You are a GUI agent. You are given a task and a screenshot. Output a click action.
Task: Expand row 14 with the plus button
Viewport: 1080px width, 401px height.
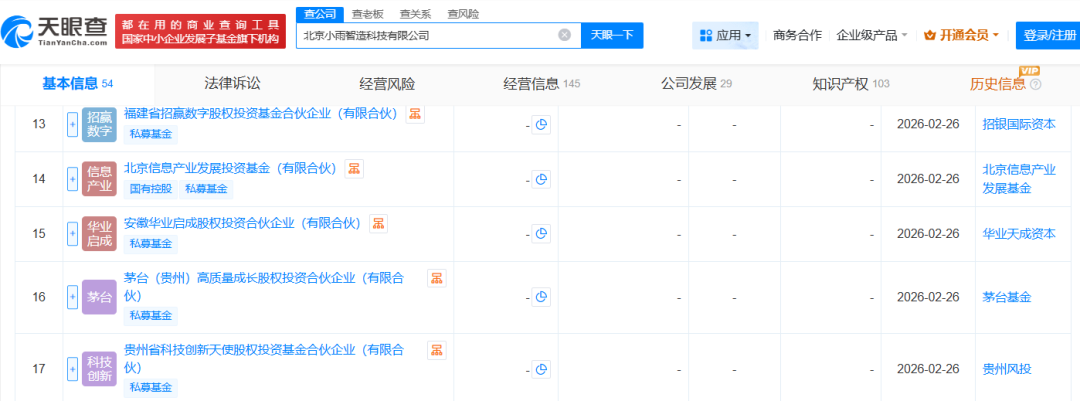point(72,179)
